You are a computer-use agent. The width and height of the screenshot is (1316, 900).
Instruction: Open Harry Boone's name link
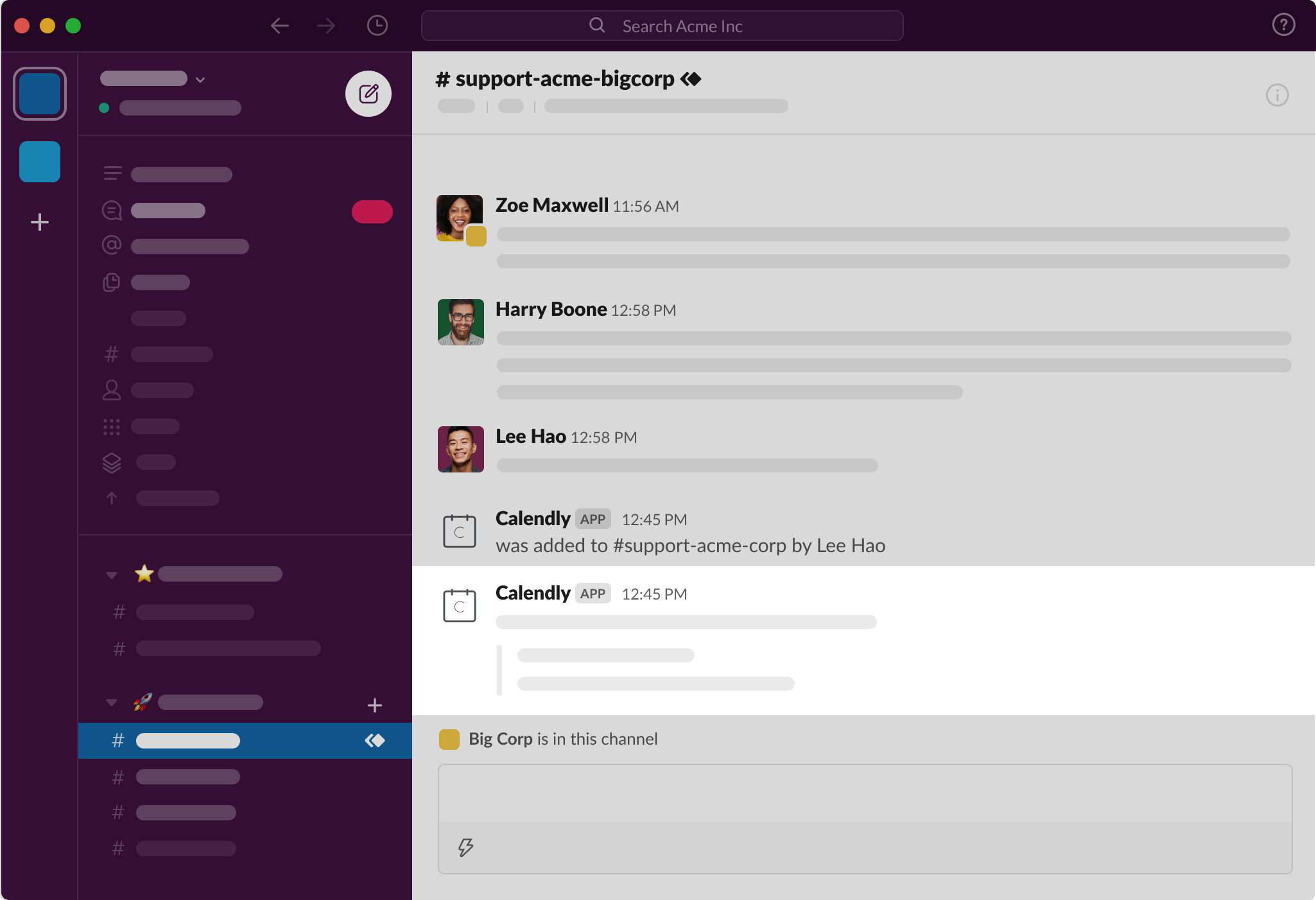[551, 309]
